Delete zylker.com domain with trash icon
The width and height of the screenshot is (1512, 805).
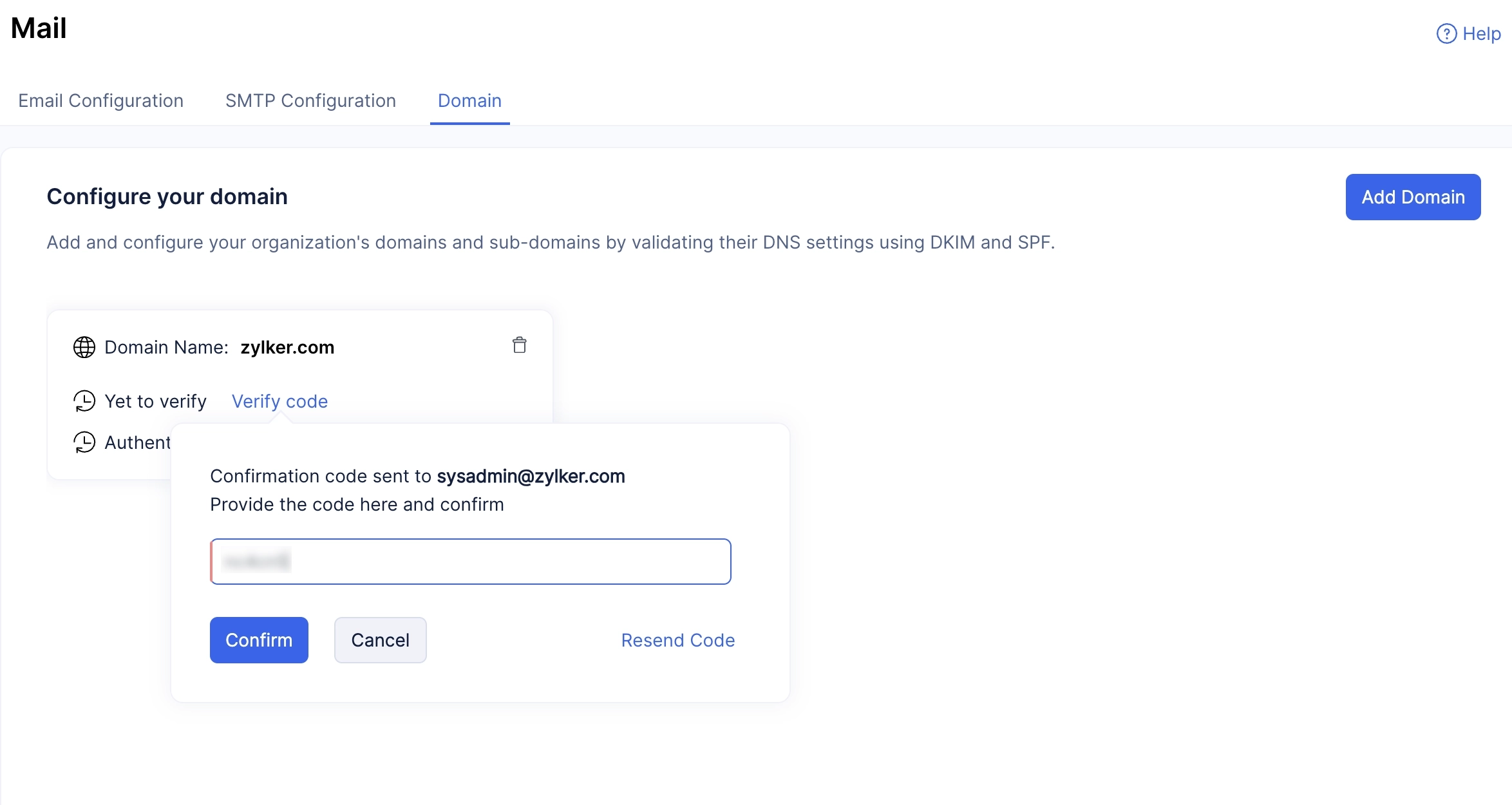pos(519,345)
